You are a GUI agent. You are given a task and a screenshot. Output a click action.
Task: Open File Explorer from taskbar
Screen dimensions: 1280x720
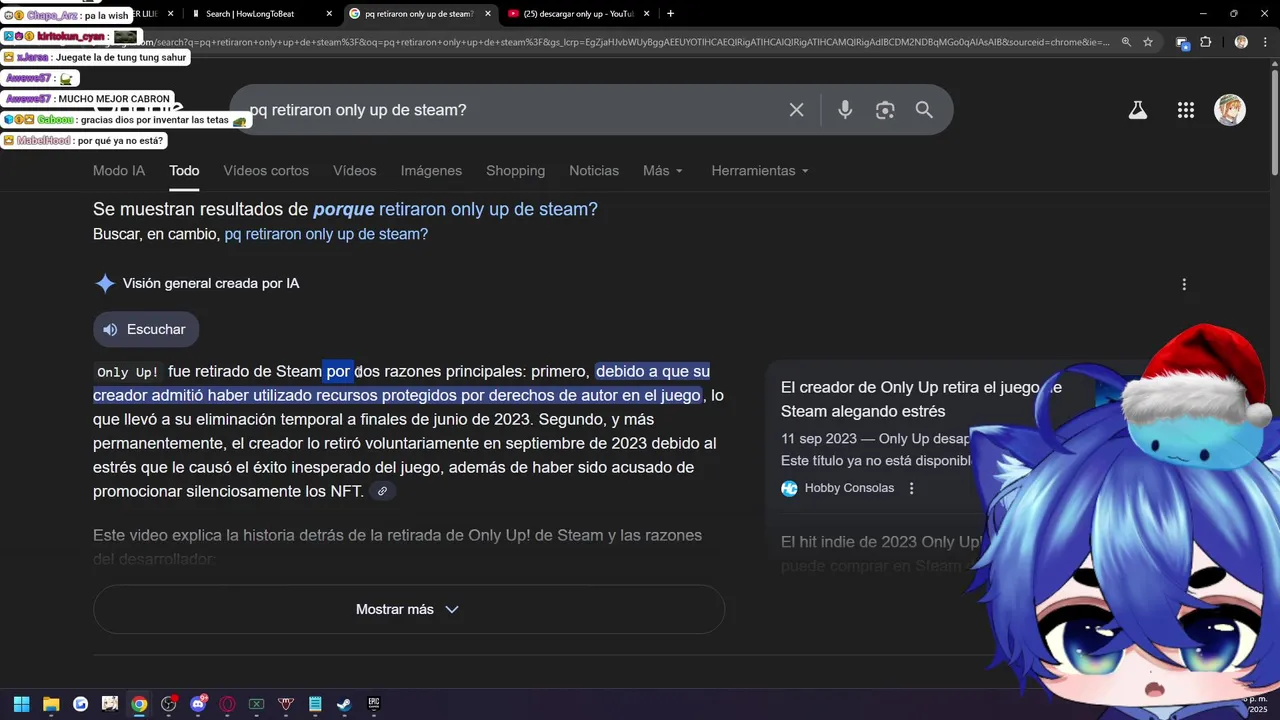51,704
